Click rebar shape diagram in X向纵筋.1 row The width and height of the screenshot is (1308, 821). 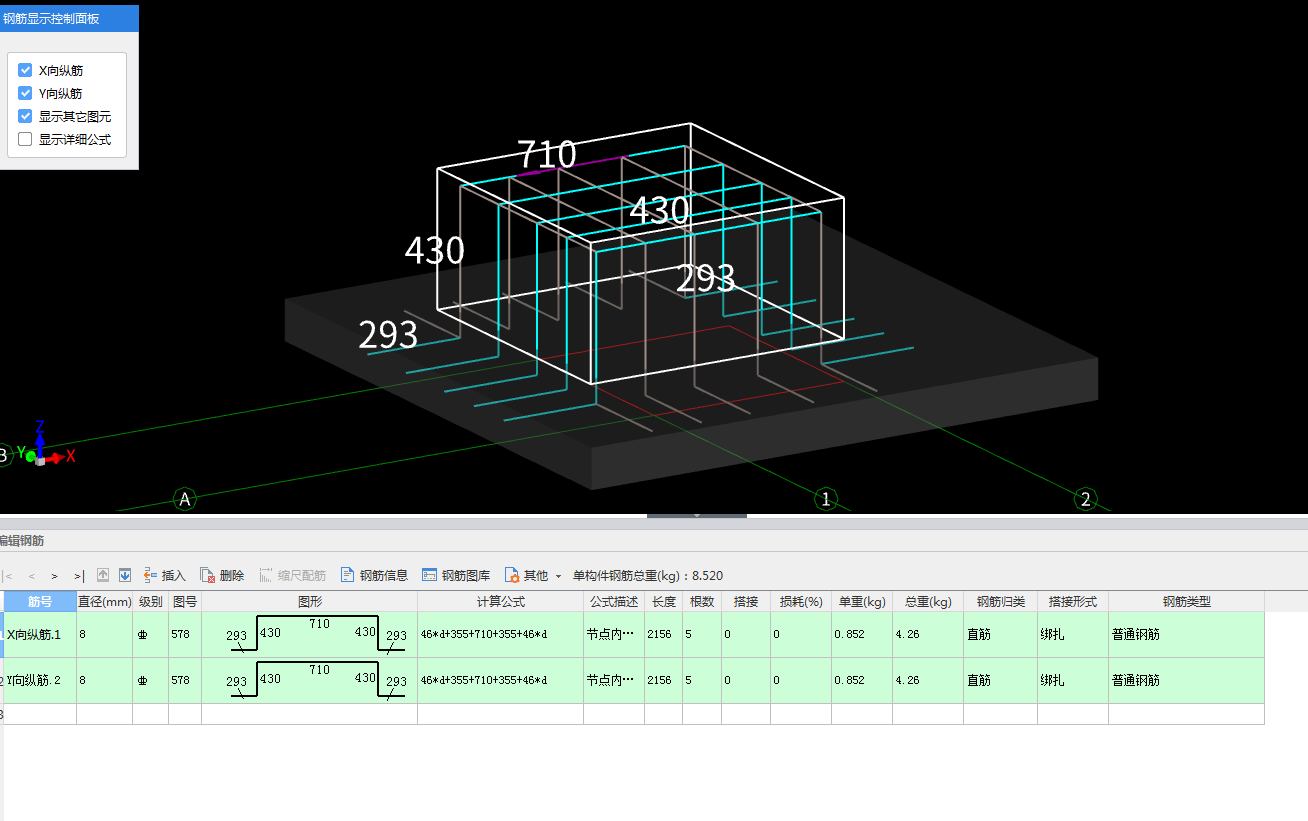coord(310,634)
